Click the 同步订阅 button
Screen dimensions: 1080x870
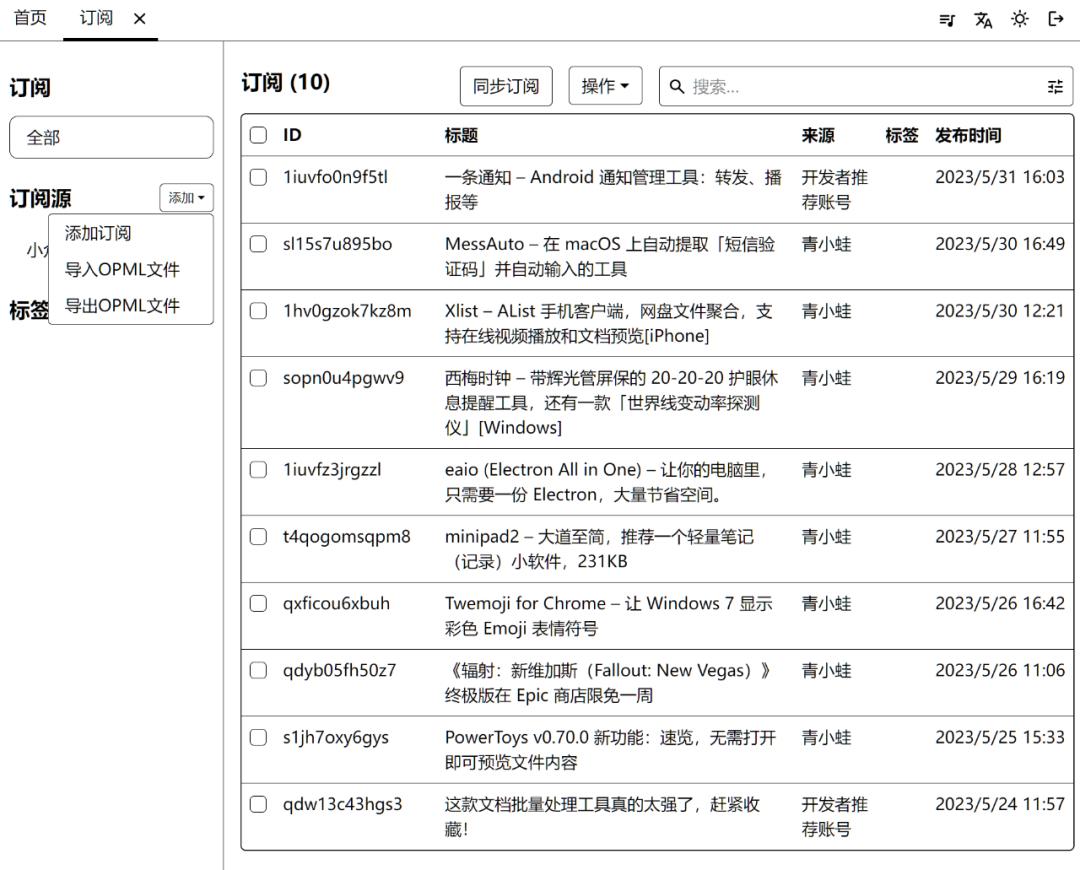tap(506, 85)
